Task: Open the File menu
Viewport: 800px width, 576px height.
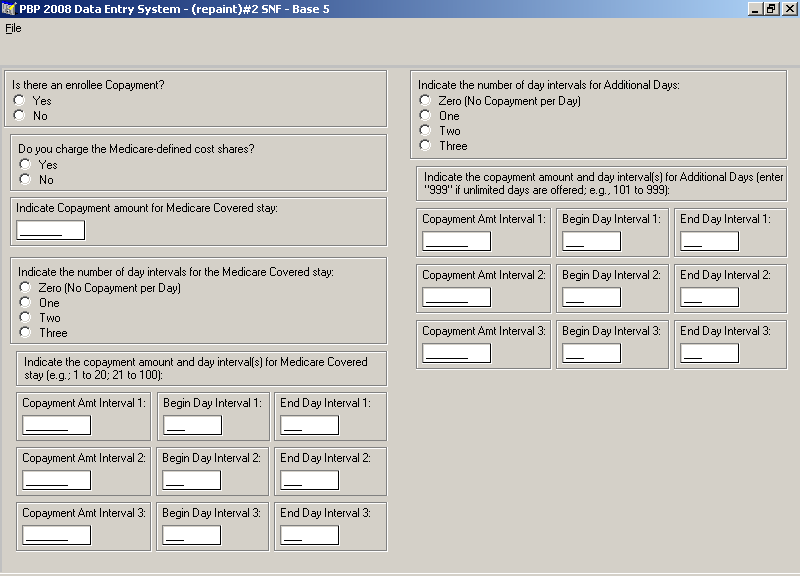Action: [13, 29]
